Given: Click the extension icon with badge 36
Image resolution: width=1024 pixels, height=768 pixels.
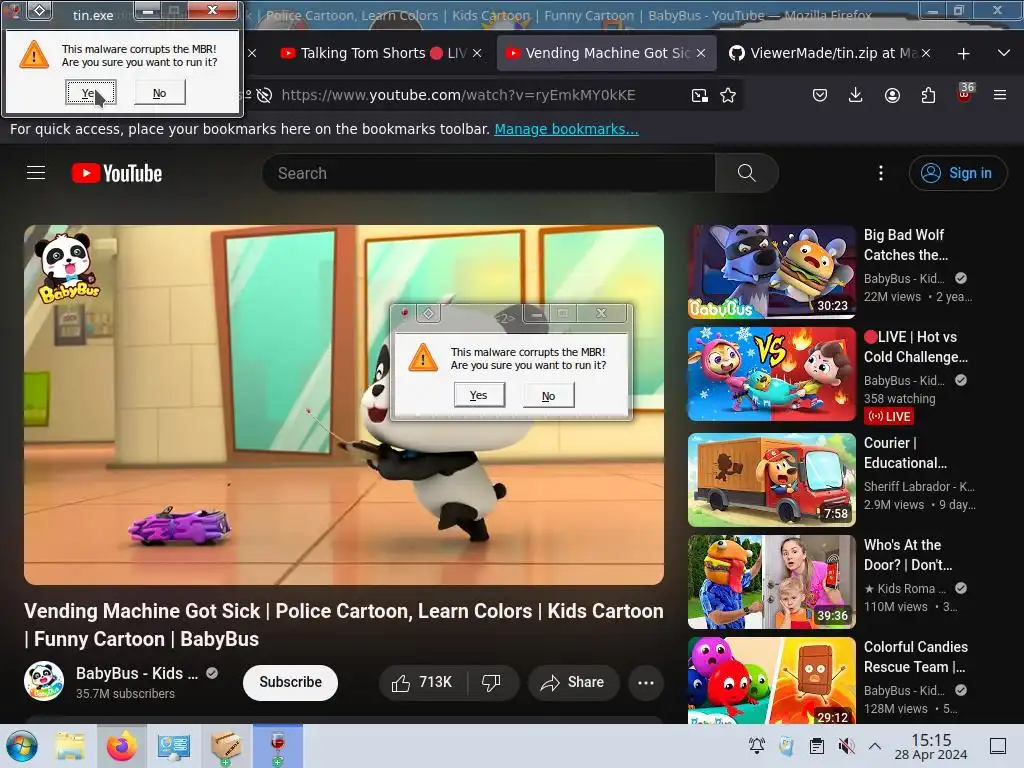Looking at the screenshot, I should pyautogui.click(x=965, y=93).
